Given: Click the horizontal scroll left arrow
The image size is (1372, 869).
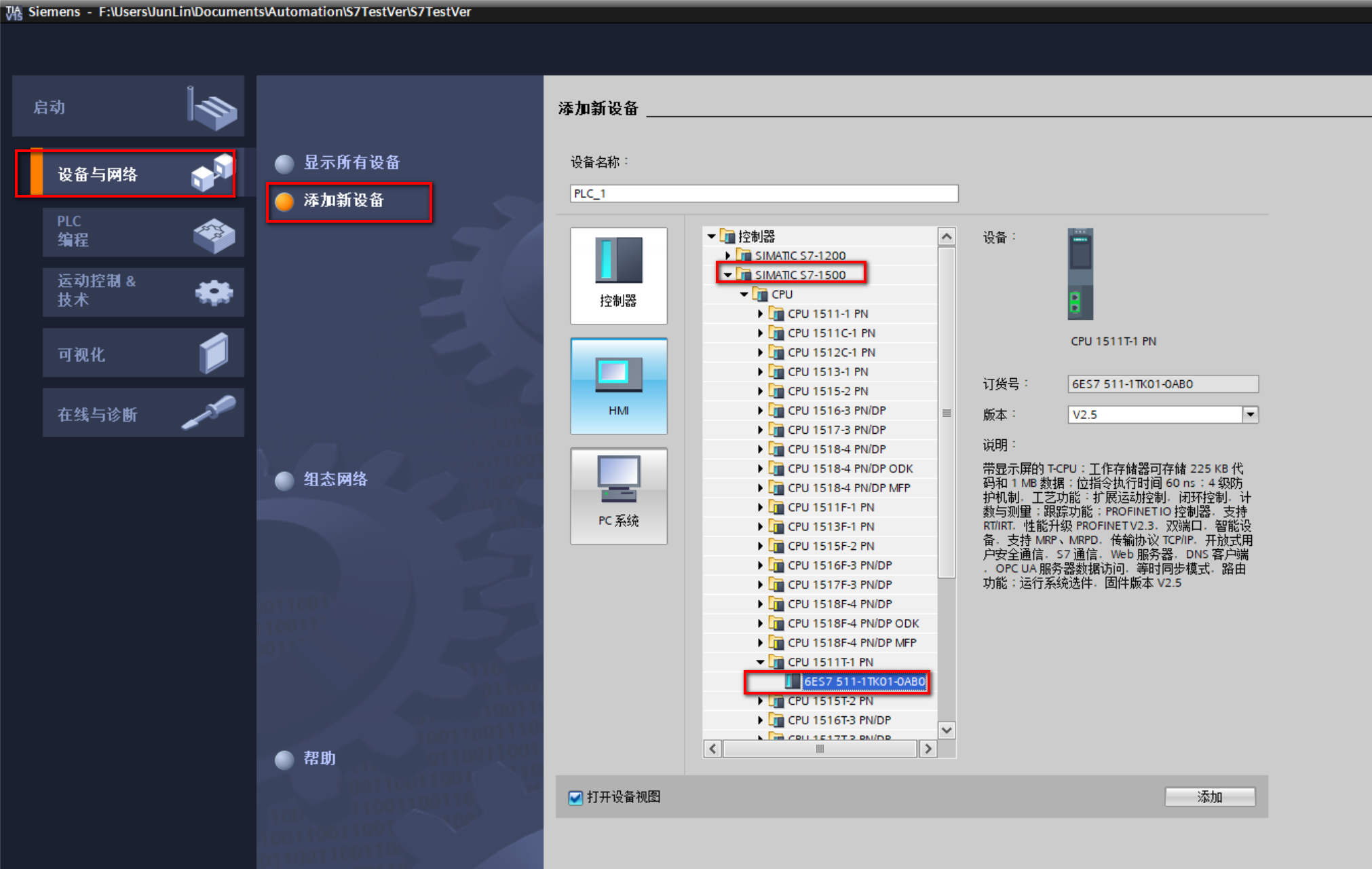Looking at the screenshot, I should click(712, 749).
